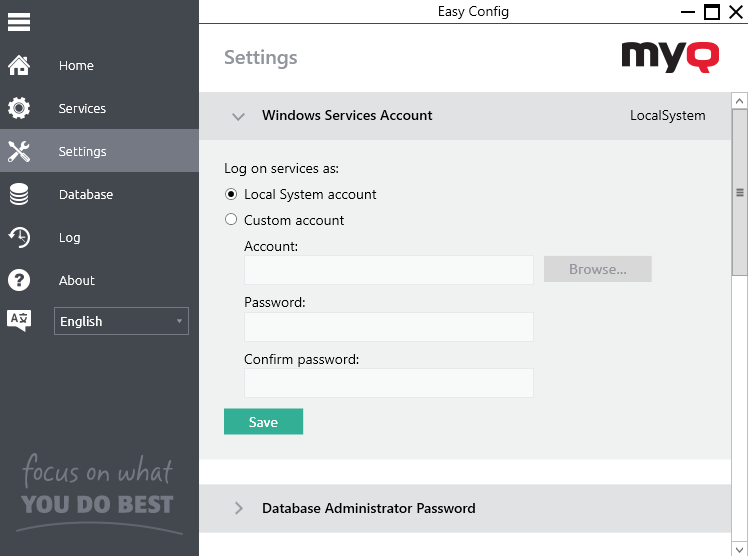The width and height of the screenshot is (748, 556).
Task: Click the Home house icon
Action: (x=19, y=66)
